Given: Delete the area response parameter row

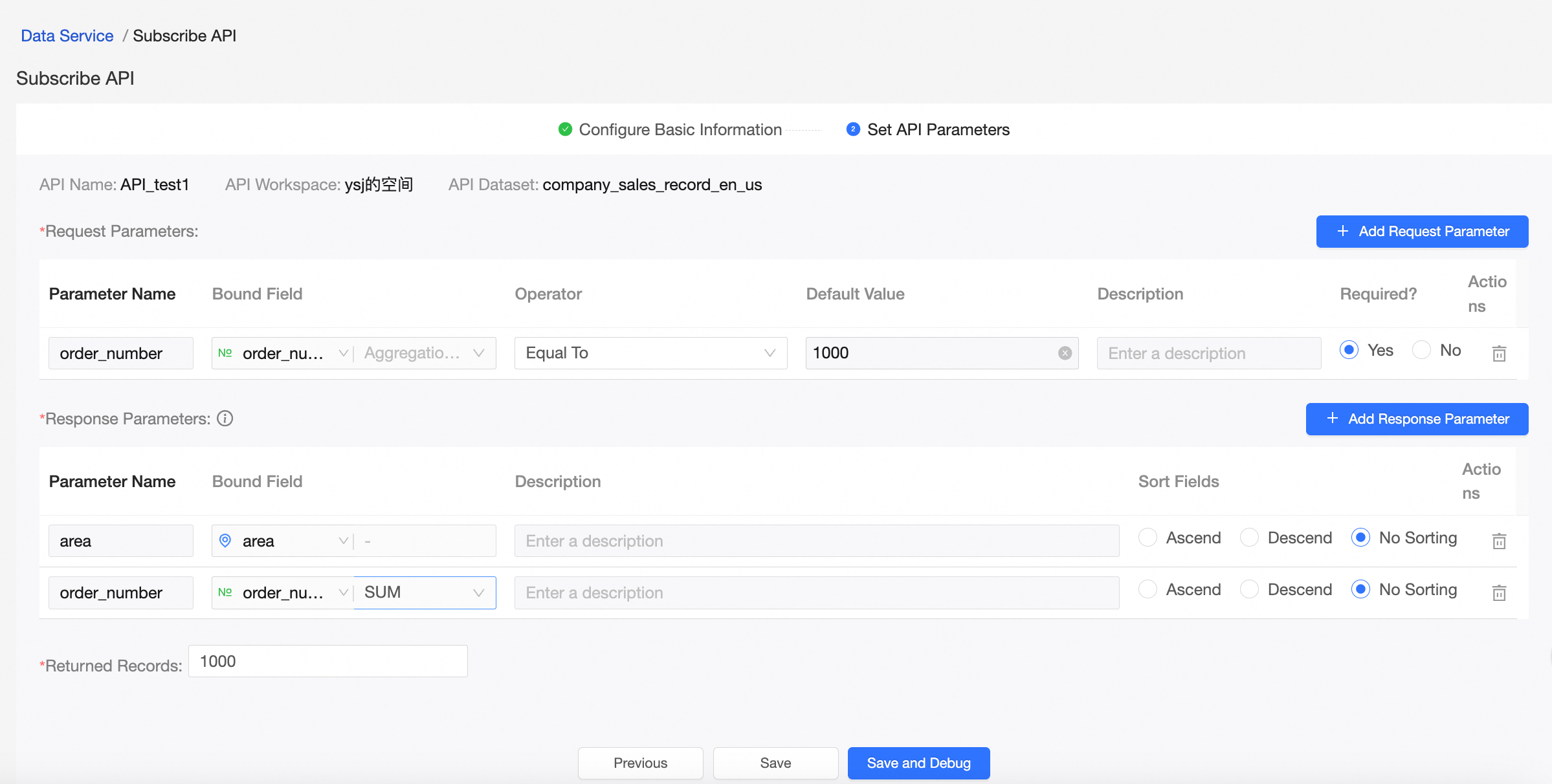Looking at the screenshot, I should tap(1499, 541).
